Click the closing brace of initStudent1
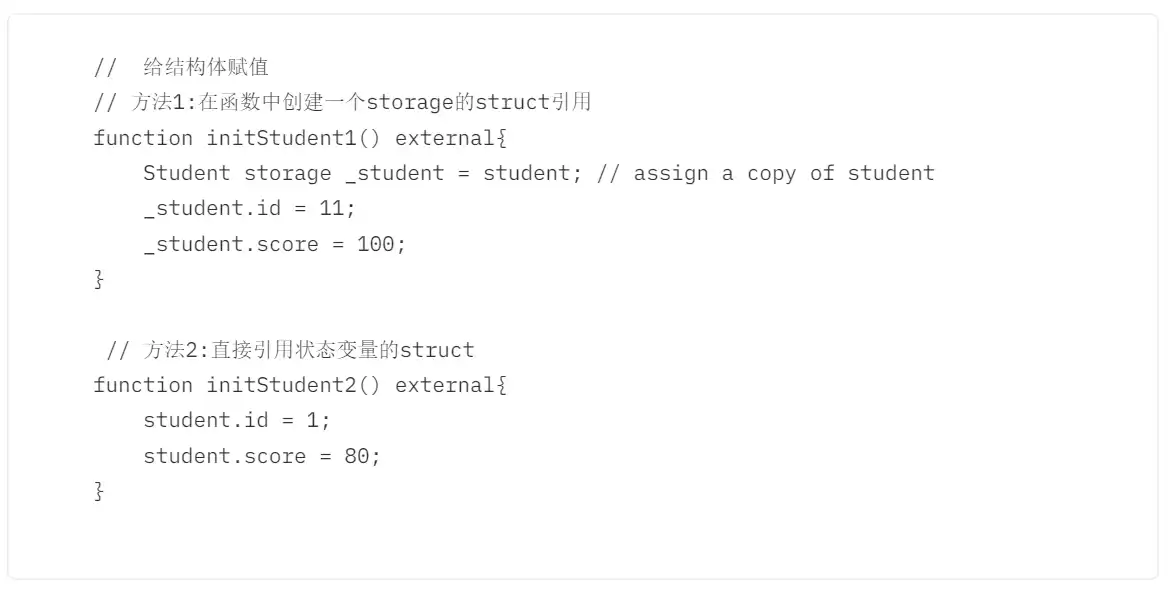This screenshot has height=591, width=1169. (99, 280)
